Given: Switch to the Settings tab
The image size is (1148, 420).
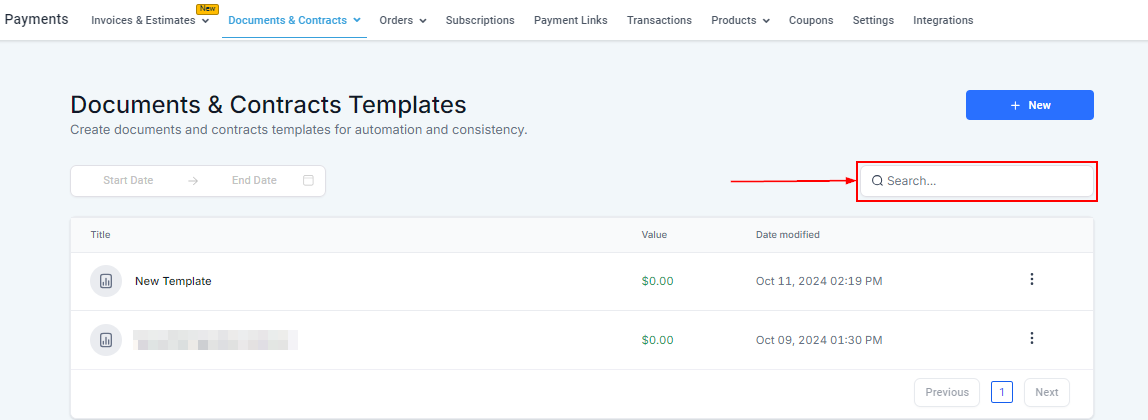Looking at the screenshot, I should pos(873,20).
